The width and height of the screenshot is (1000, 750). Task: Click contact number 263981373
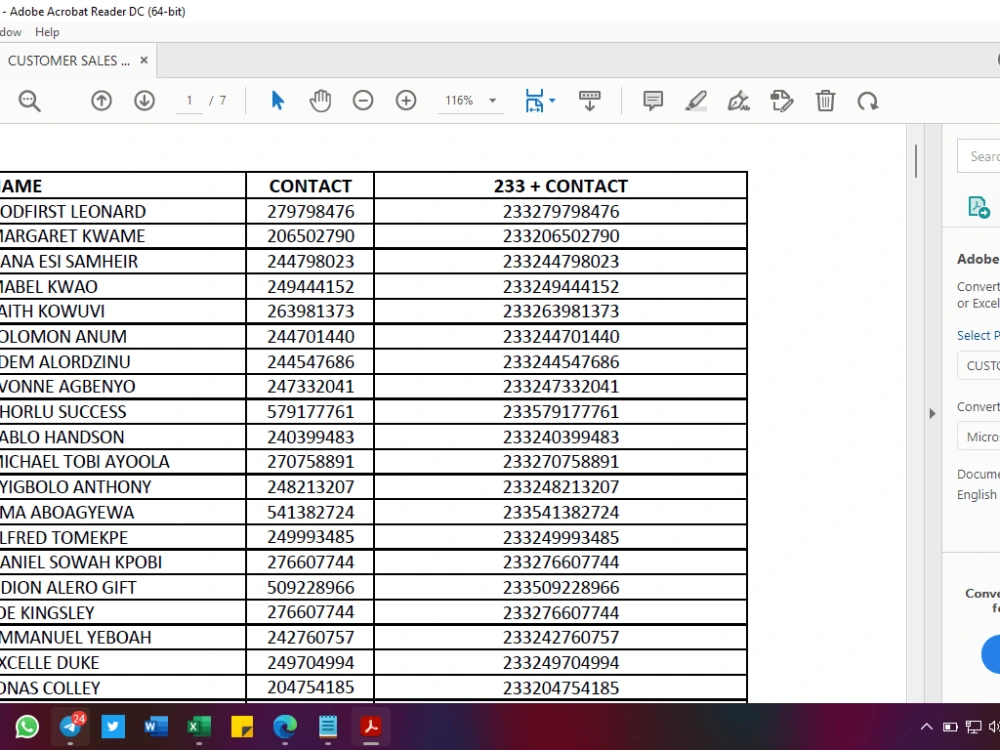click(311, 311)
